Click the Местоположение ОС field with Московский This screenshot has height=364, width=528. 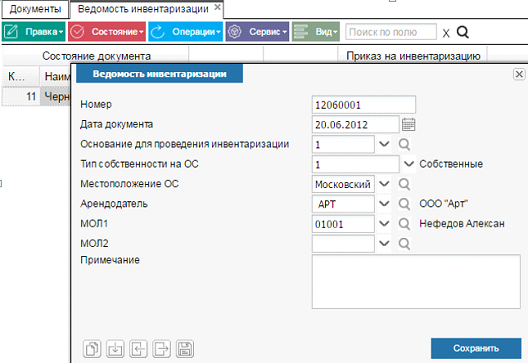(343, 184)
